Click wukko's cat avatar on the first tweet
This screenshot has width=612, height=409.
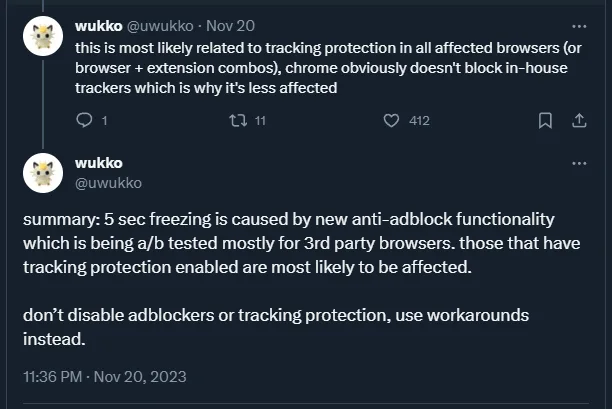click(x=42, y=38)
